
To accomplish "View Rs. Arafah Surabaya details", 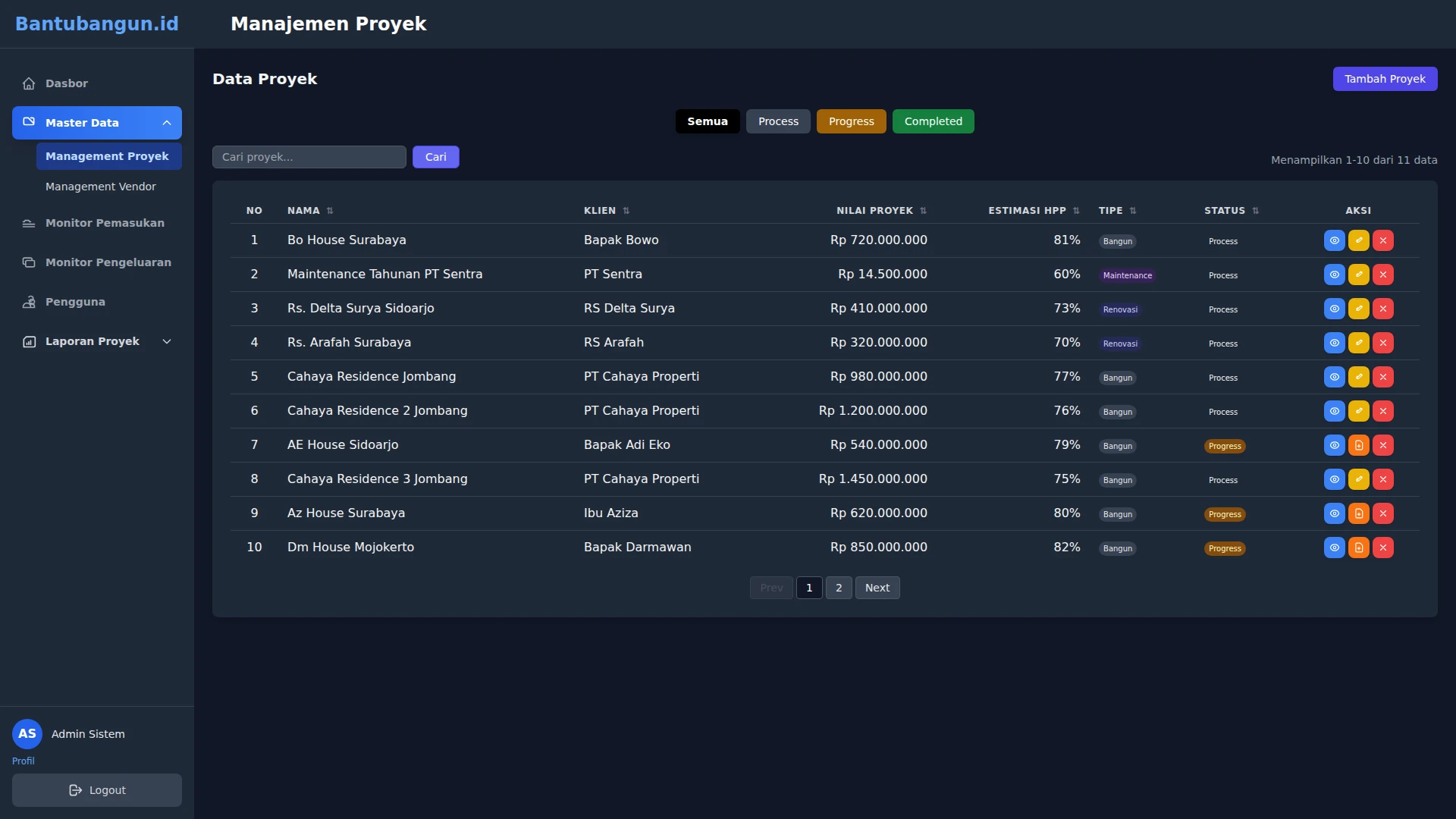I will [1334, 343].
